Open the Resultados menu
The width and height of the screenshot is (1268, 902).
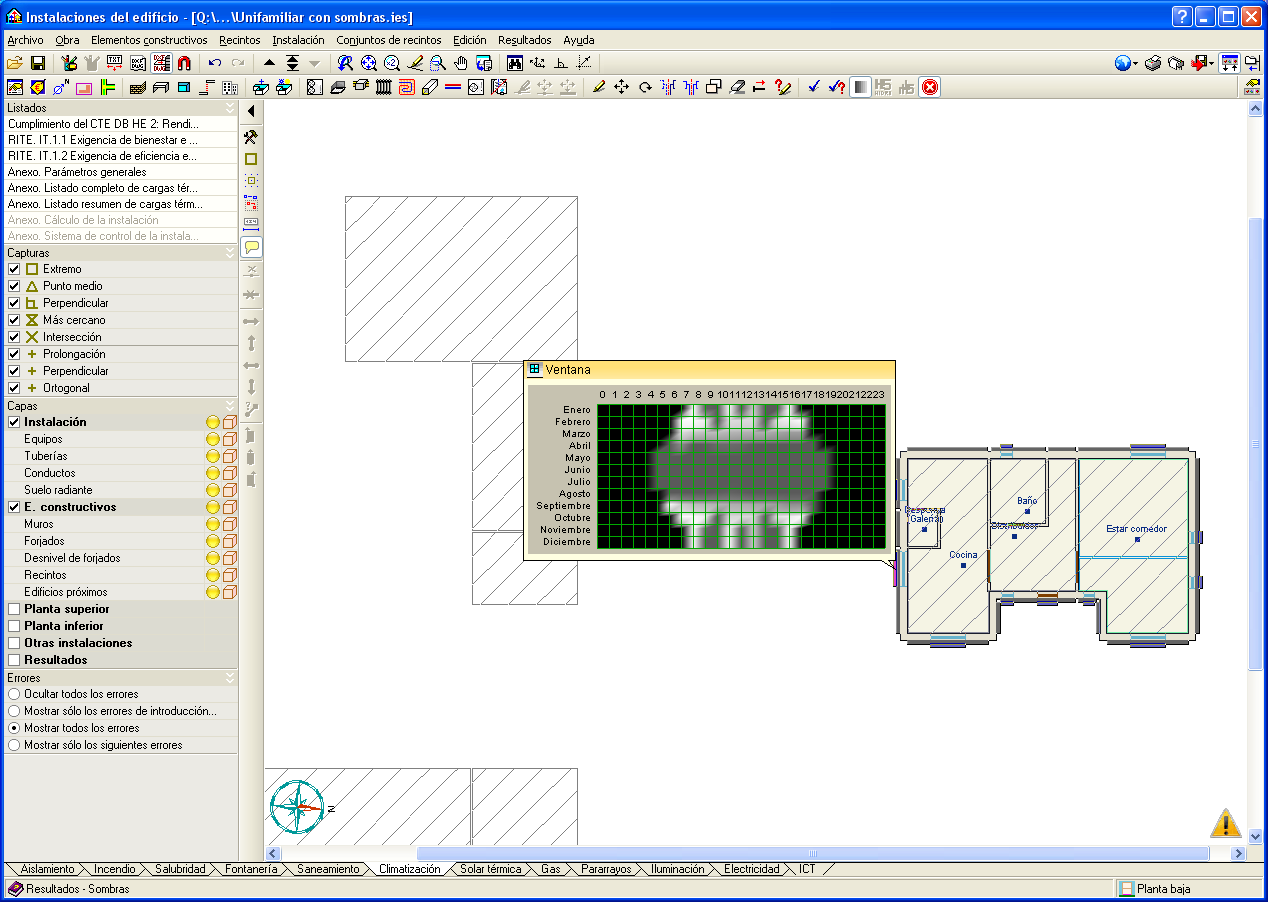(524, 40)
